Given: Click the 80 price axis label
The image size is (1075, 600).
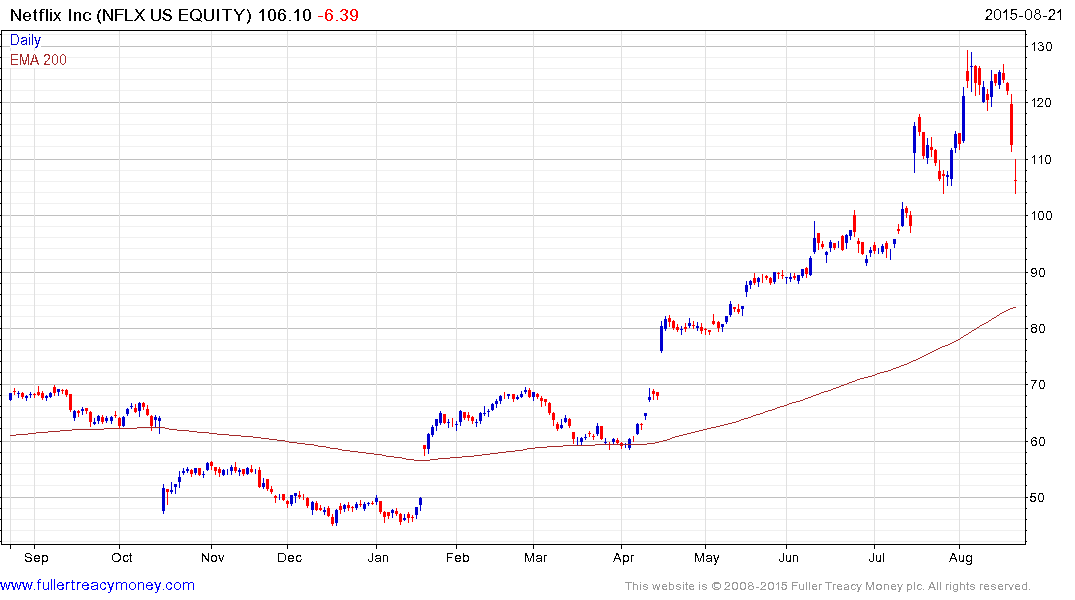Looking at the screenshot, I should [1038, 328].
